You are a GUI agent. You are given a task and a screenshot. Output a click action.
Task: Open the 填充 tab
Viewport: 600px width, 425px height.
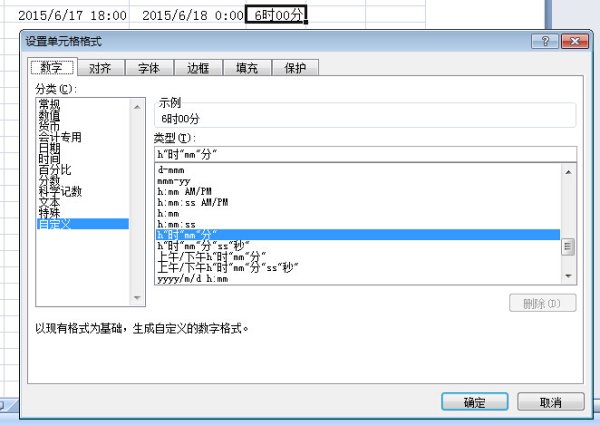(x=247, y=68)
